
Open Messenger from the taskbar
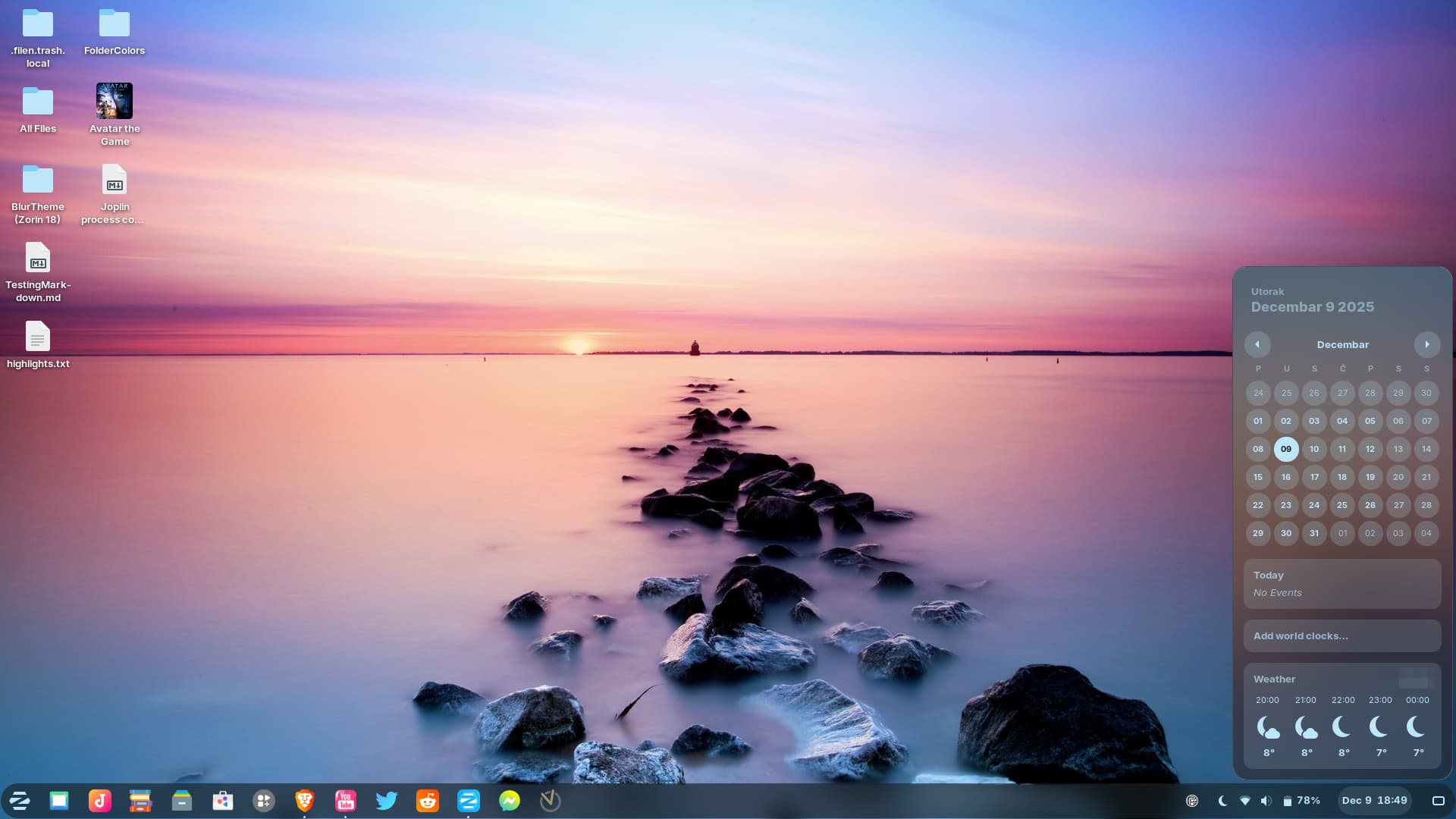tap(510, 801)
